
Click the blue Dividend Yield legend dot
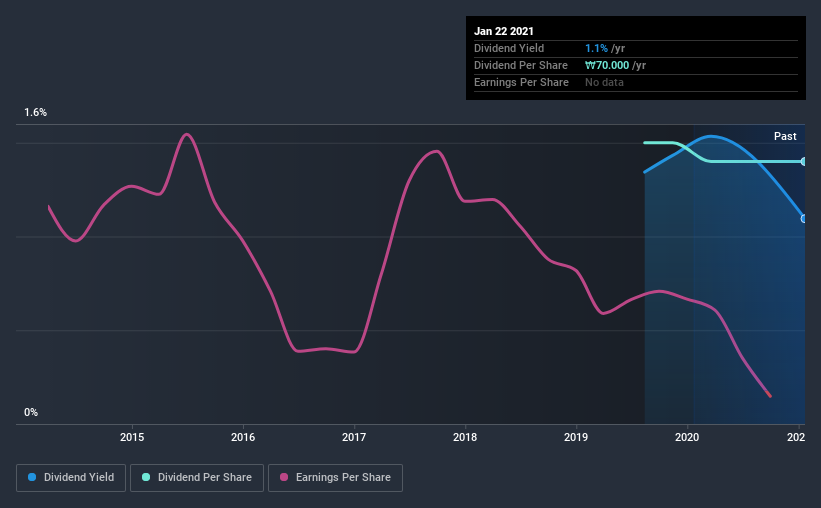pos(32,477)
